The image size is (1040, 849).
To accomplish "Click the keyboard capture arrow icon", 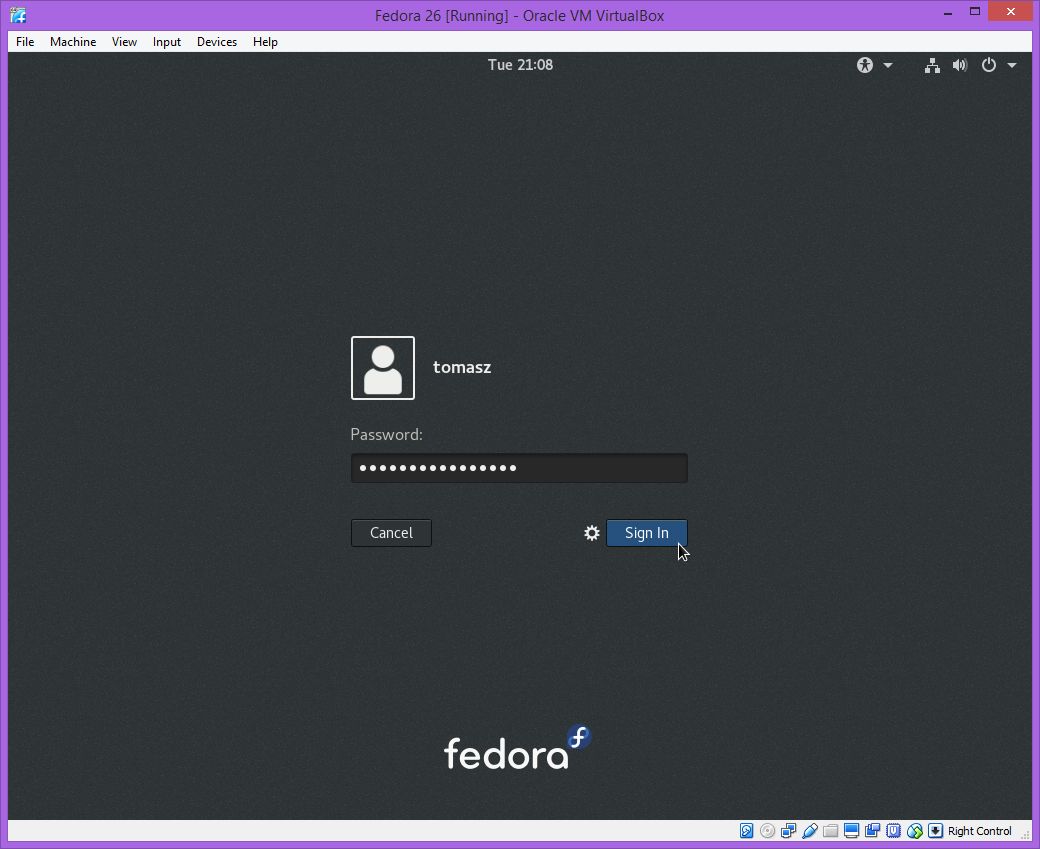I will pos(935,831).
